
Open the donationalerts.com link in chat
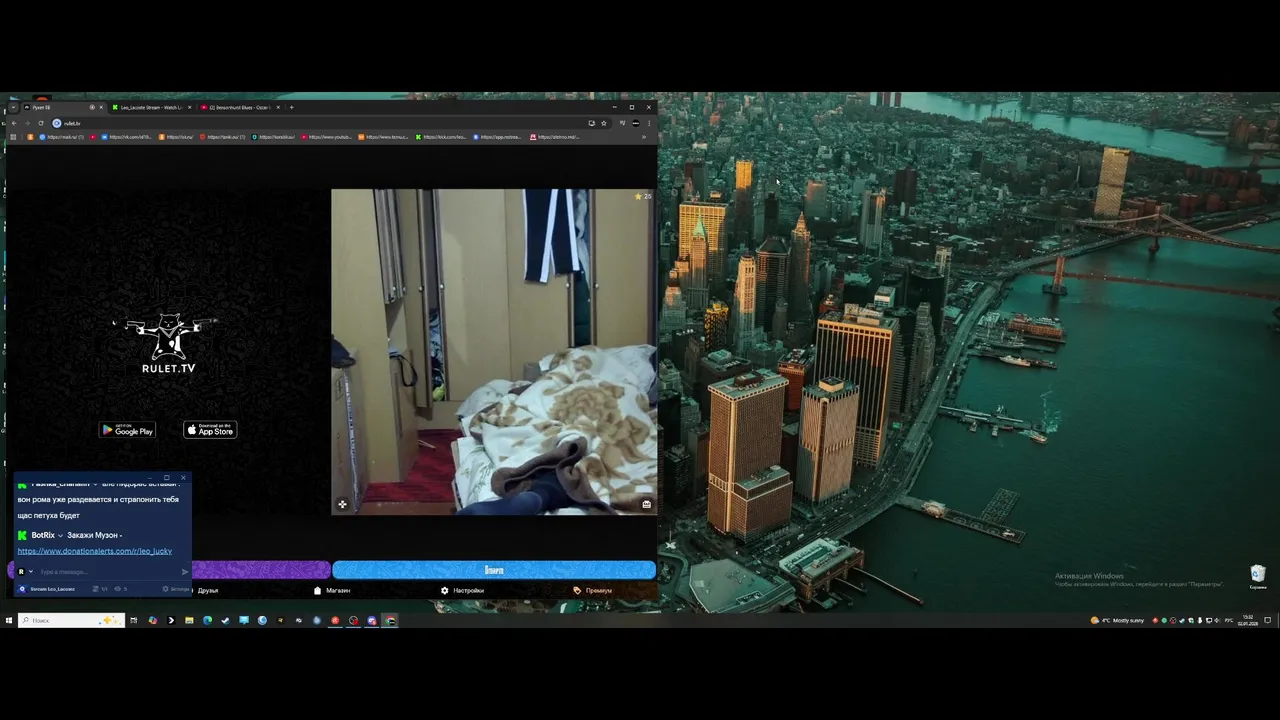(x=95, y=551)
